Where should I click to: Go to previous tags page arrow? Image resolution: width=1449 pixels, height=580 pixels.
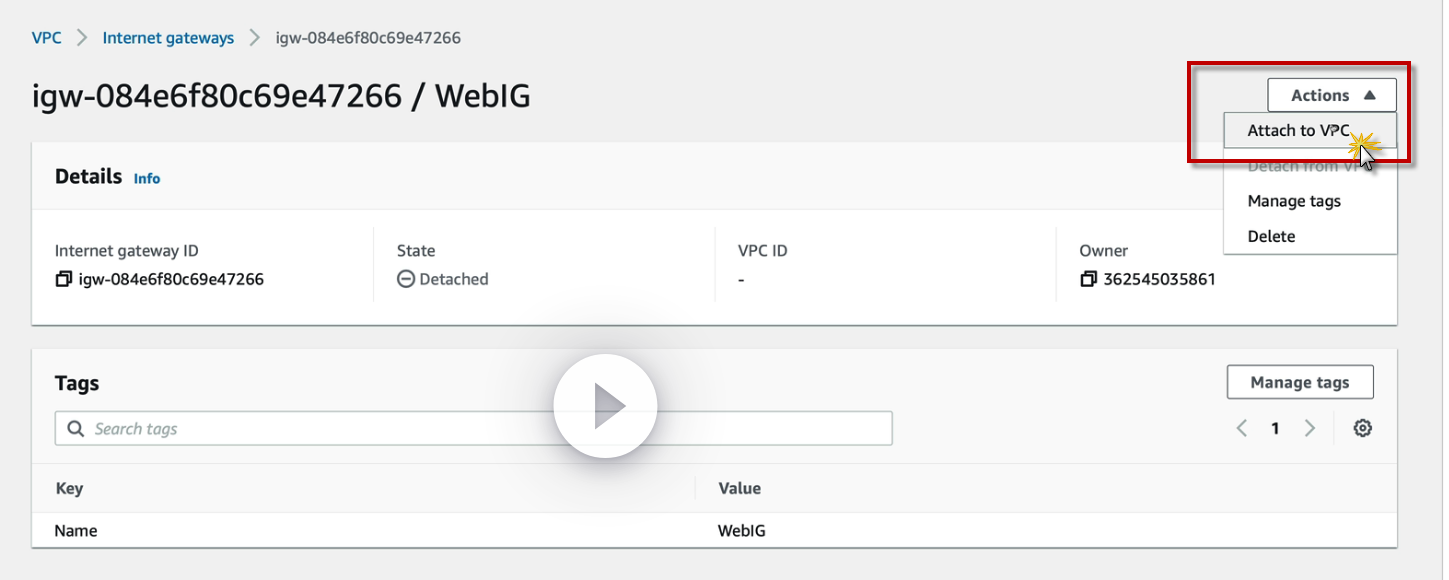click(x=1242, y=428)
